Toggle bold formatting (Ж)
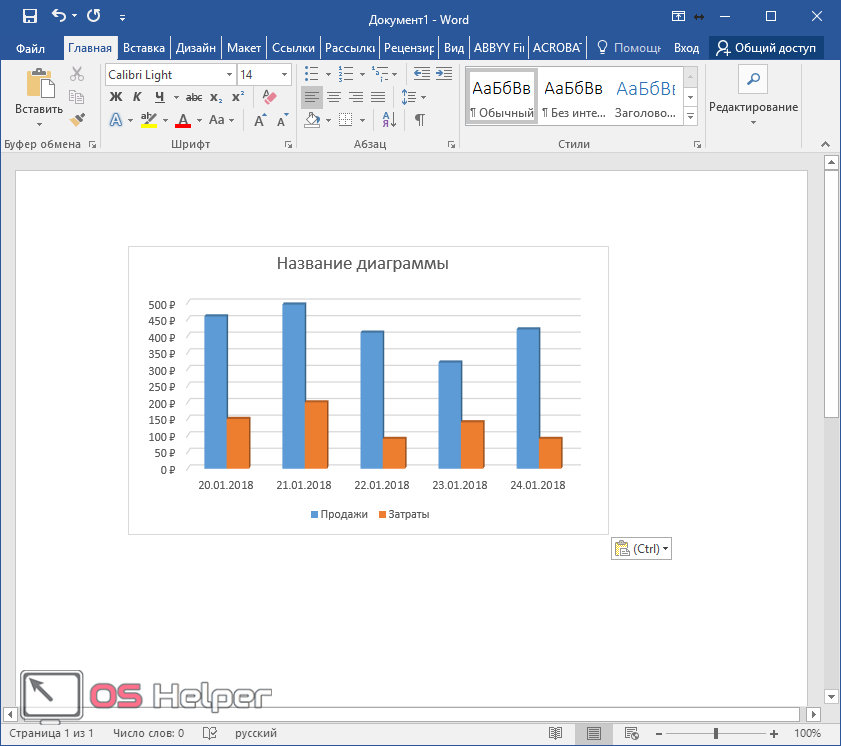 point(115,97)
